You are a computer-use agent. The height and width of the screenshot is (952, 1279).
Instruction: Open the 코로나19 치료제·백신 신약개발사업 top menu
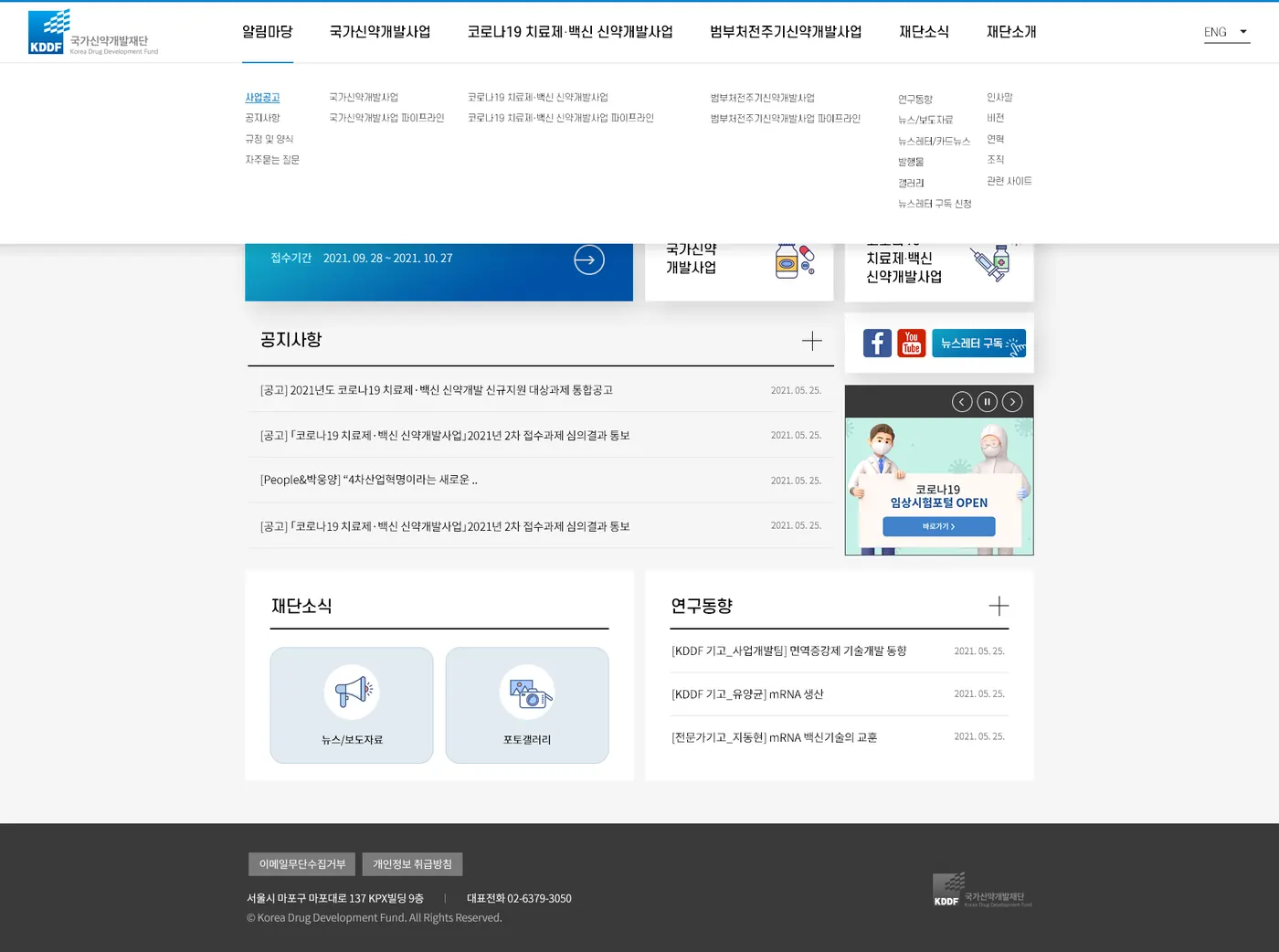tap(570, 32)
